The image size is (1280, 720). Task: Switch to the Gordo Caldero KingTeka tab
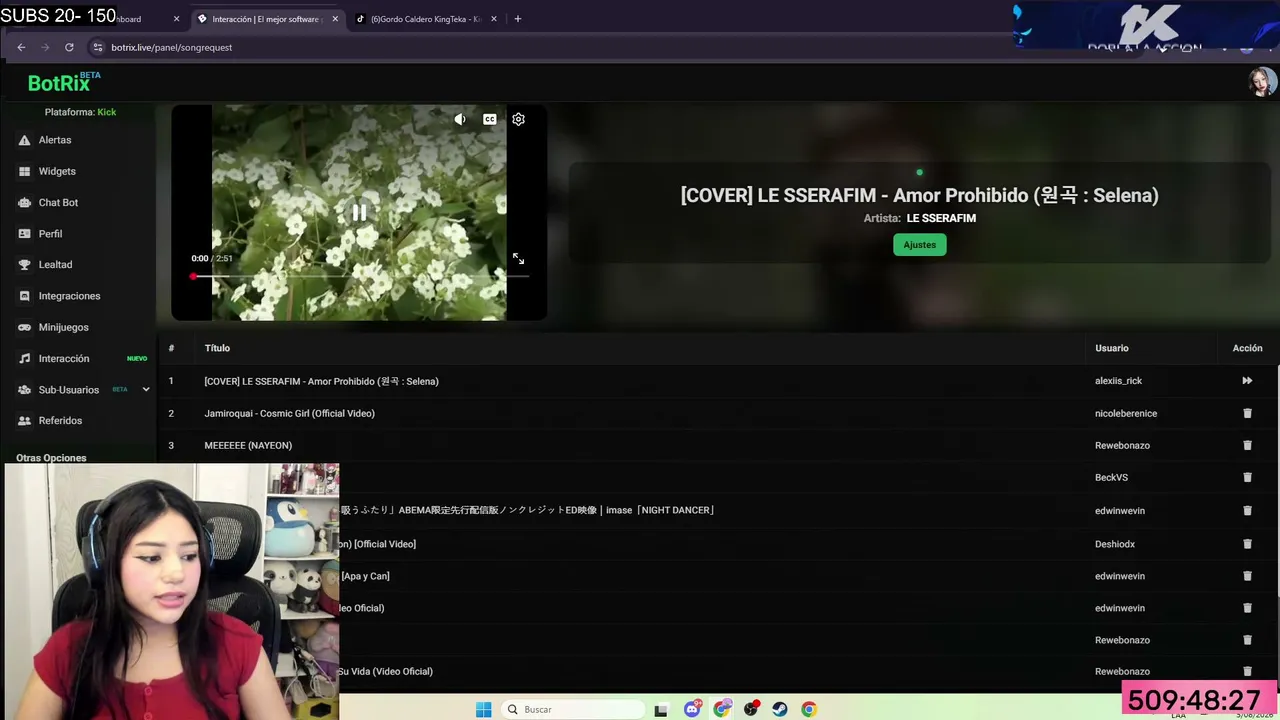point(425,19)
